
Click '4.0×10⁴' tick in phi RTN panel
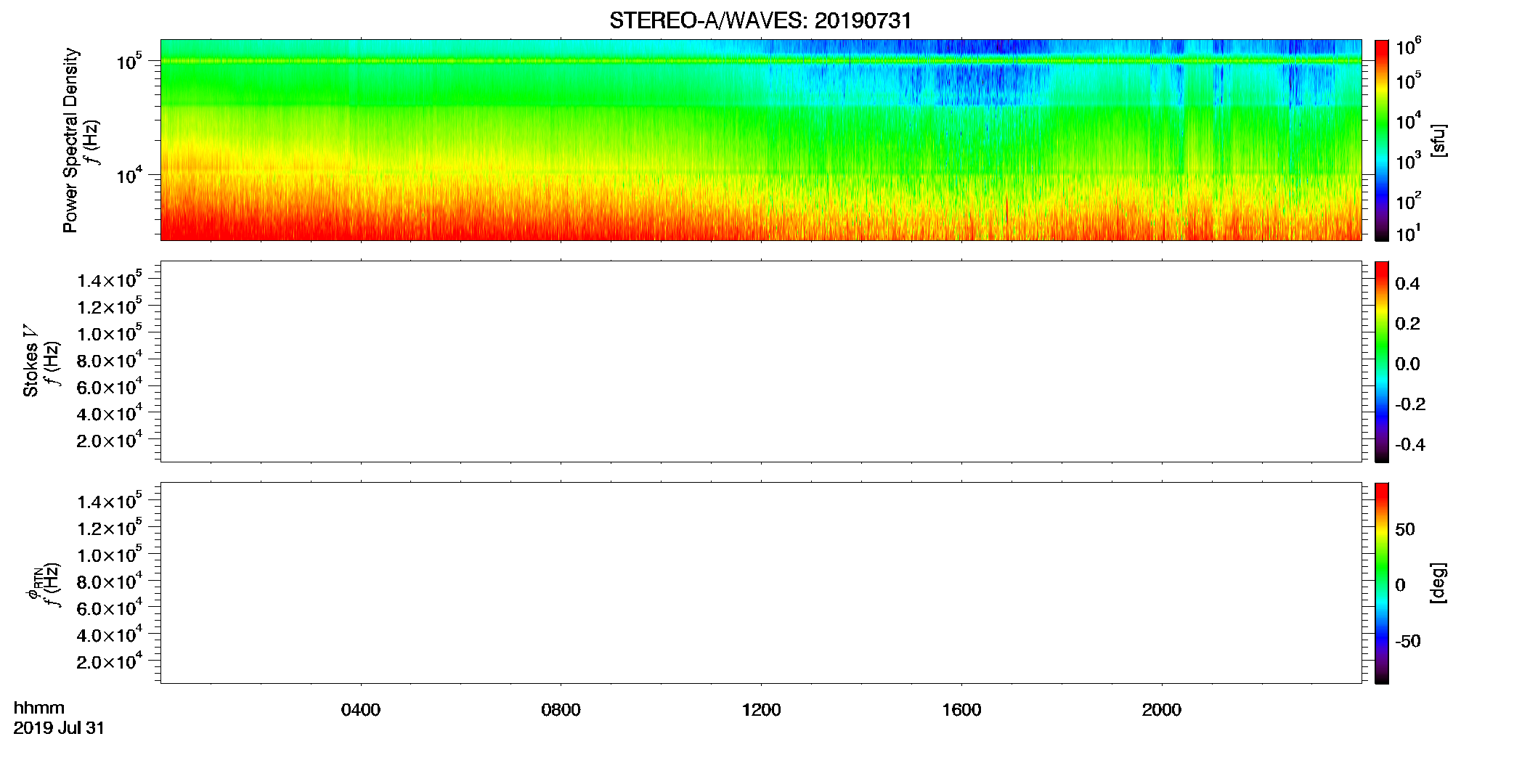click(110, 634)
